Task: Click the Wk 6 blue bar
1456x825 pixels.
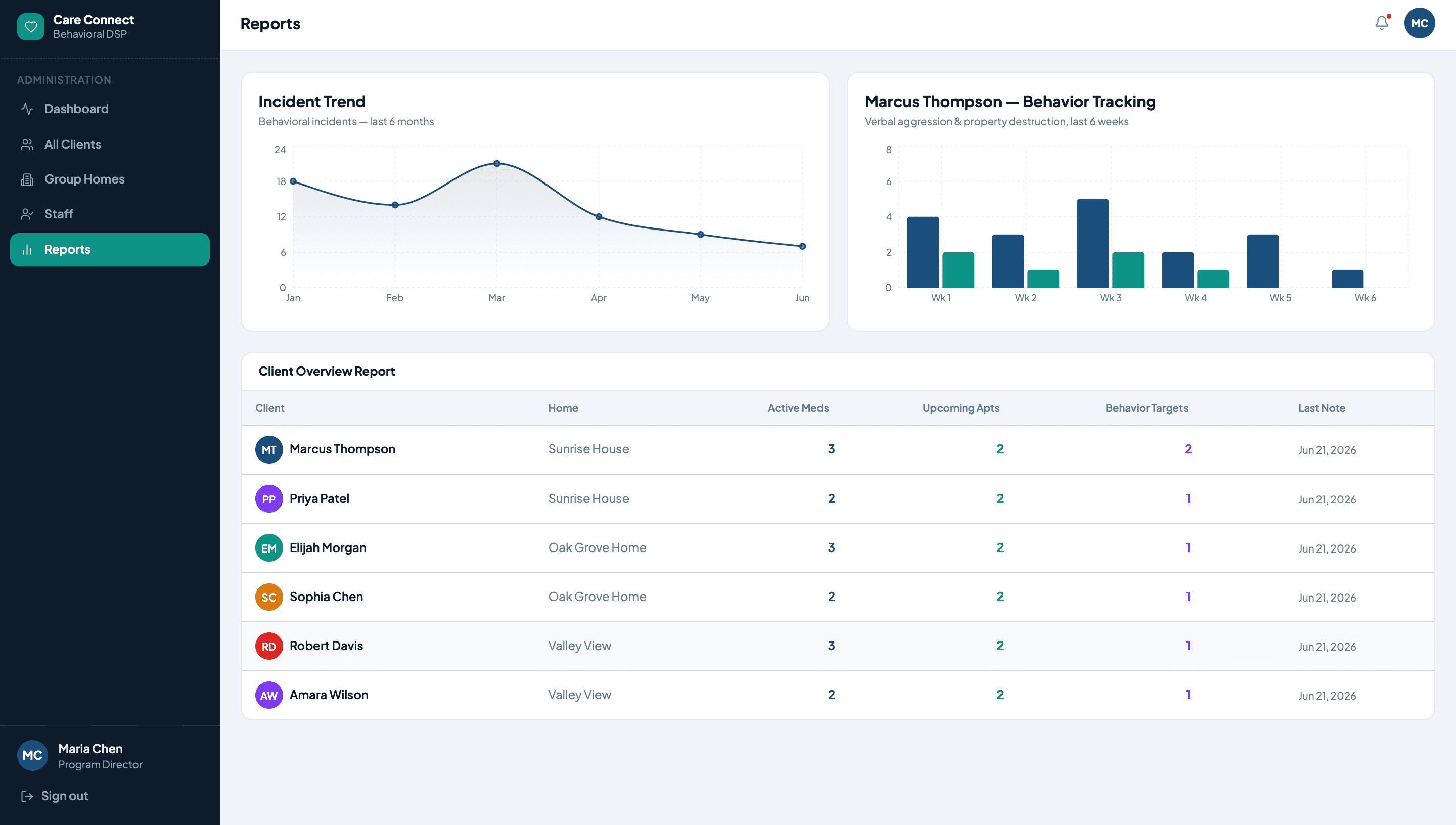Action: (1347, 279)
